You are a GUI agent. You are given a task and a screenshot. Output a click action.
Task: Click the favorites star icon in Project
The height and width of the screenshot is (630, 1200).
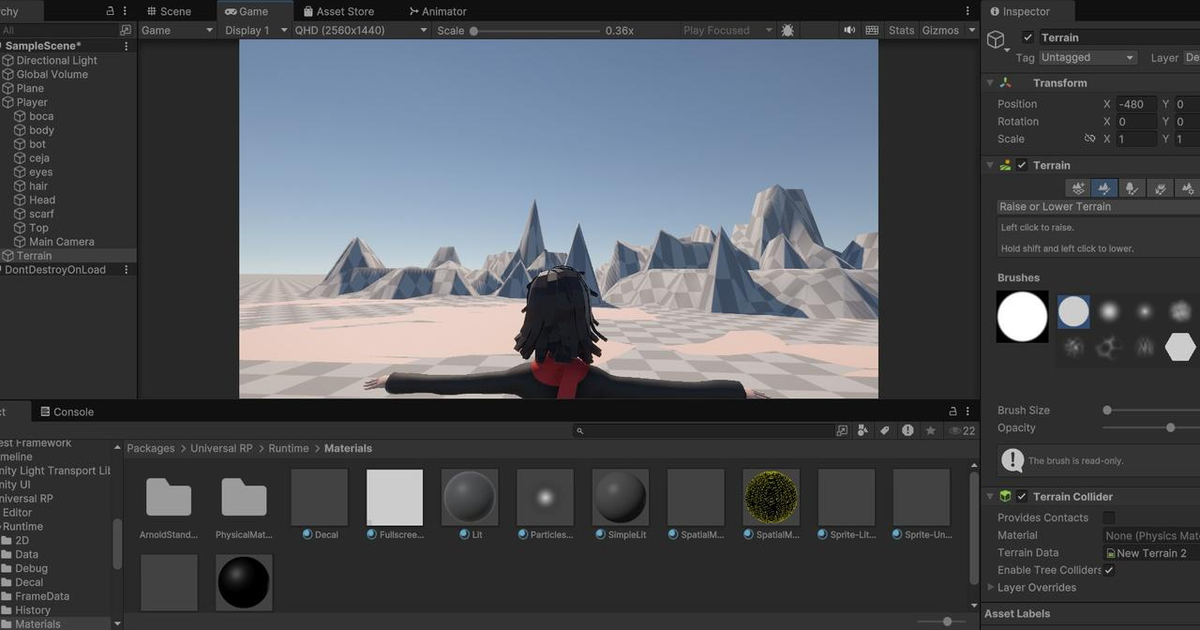930,430
